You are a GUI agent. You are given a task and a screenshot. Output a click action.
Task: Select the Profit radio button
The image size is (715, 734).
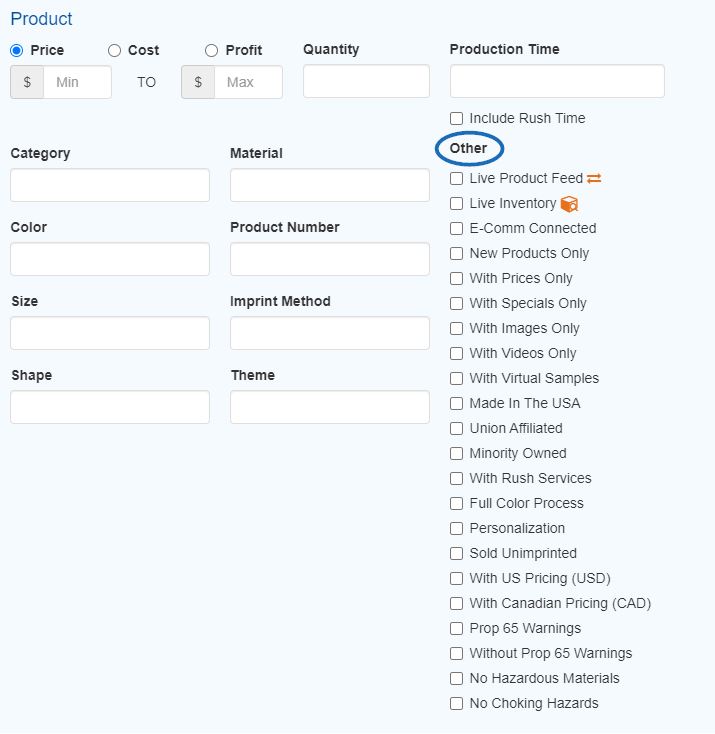click(211, 51)
